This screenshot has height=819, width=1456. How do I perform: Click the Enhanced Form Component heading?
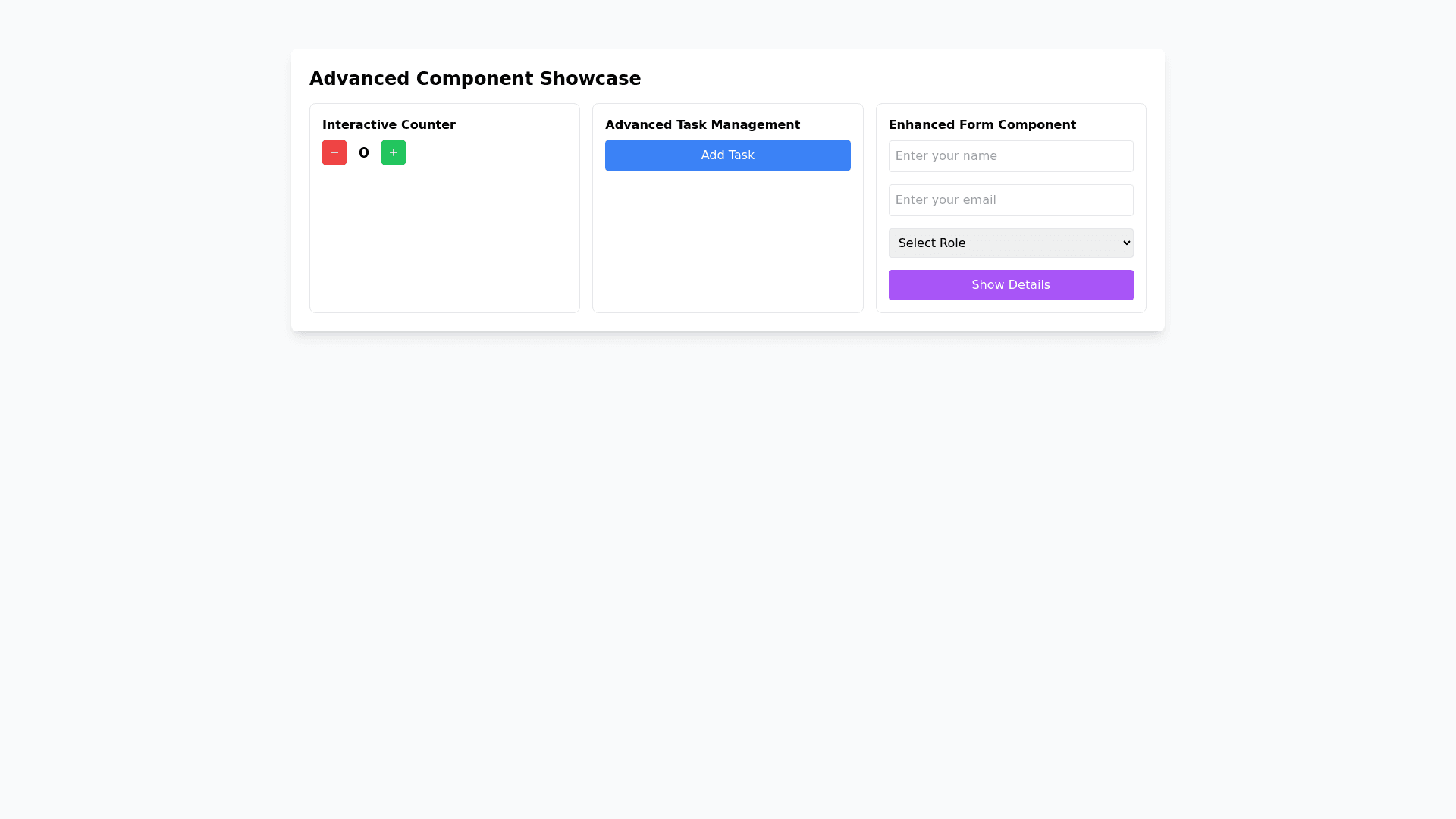[x=981, y=125]
